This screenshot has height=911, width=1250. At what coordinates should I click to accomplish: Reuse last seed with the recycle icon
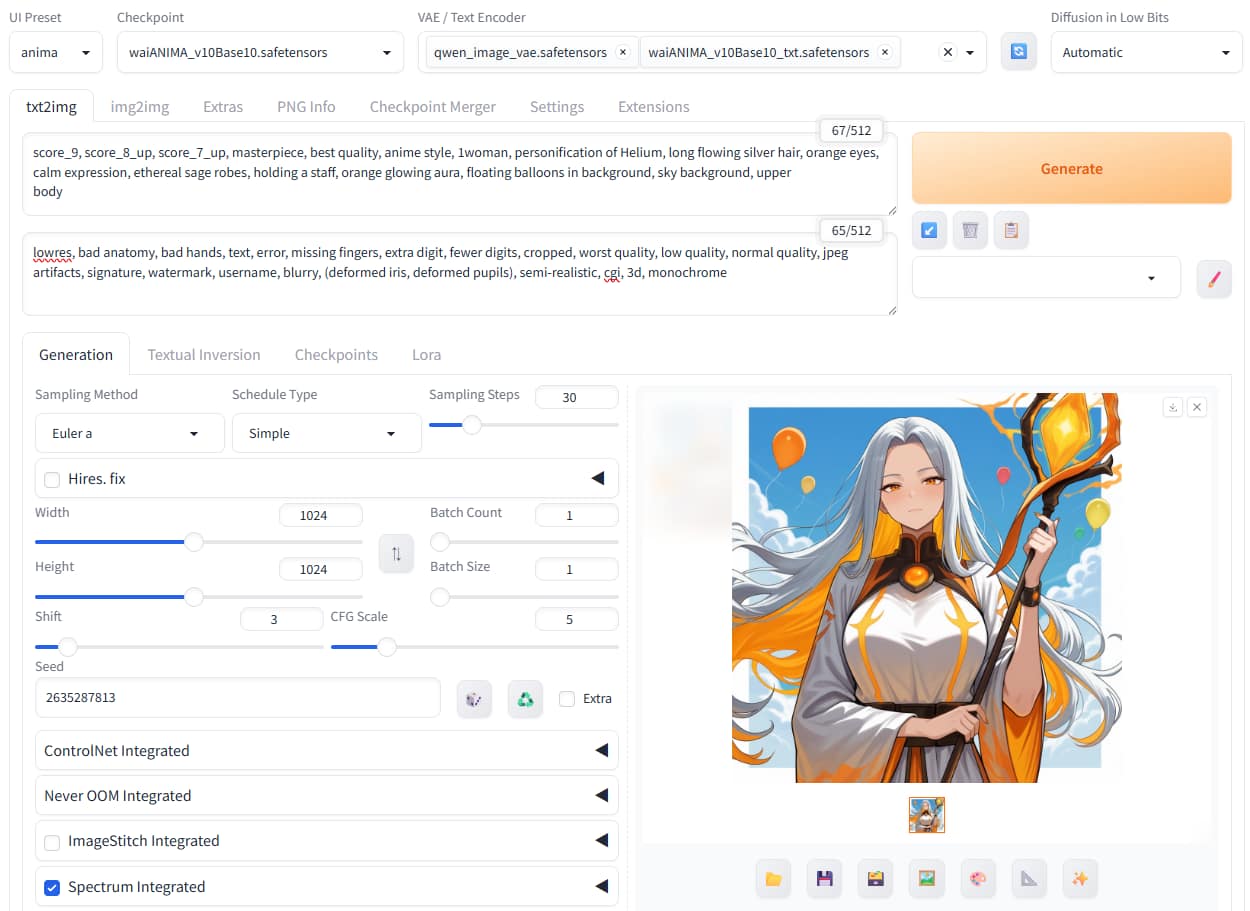(x=525, y=699)
